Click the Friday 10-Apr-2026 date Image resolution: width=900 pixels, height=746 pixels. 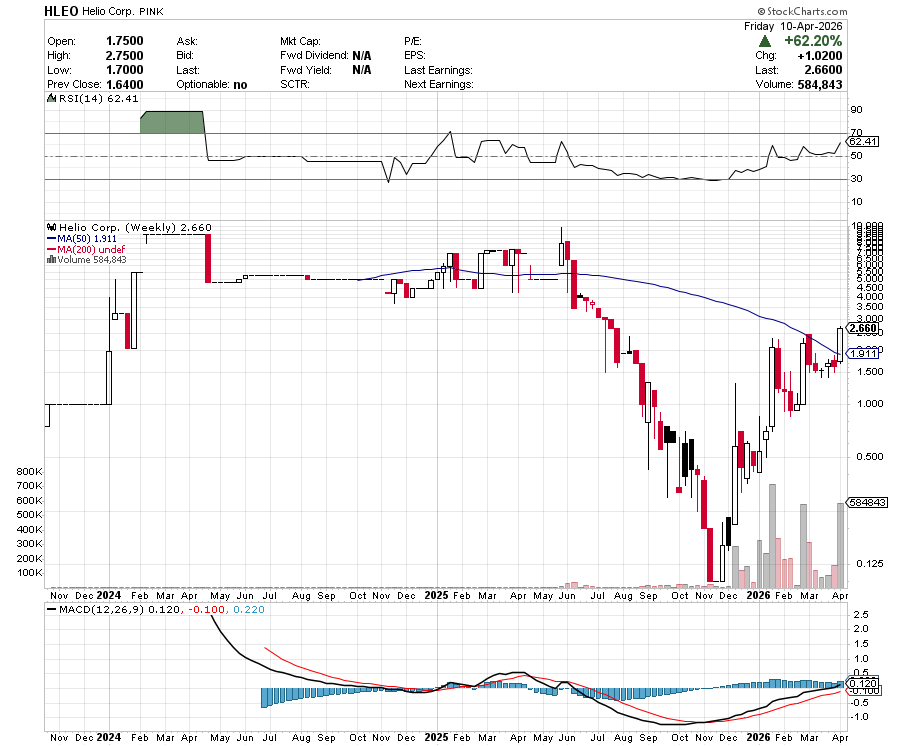point(793,26)
